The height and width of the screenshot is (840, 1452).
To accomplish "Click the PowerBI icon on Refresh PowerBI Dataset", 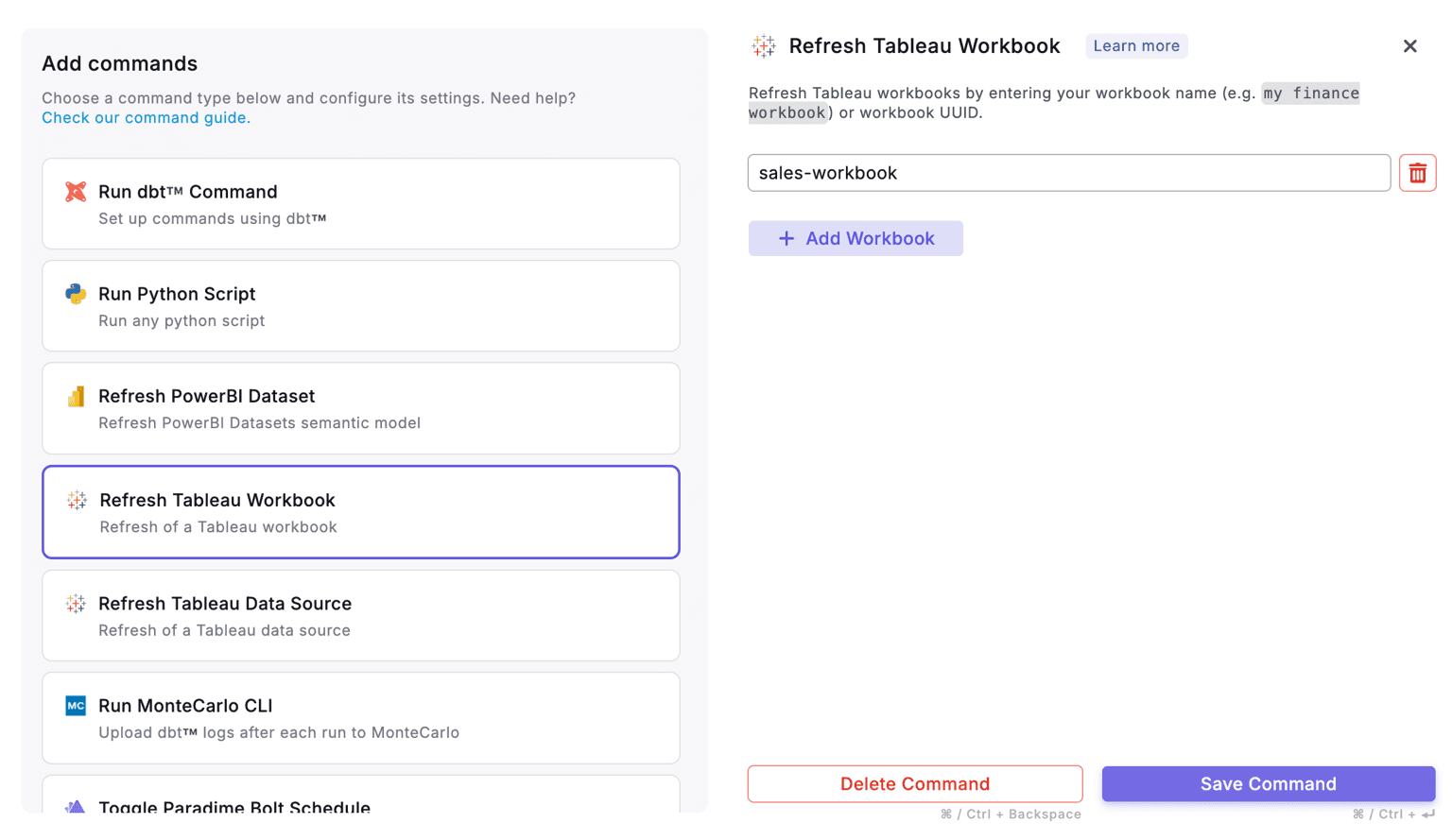I will (76, 396).
